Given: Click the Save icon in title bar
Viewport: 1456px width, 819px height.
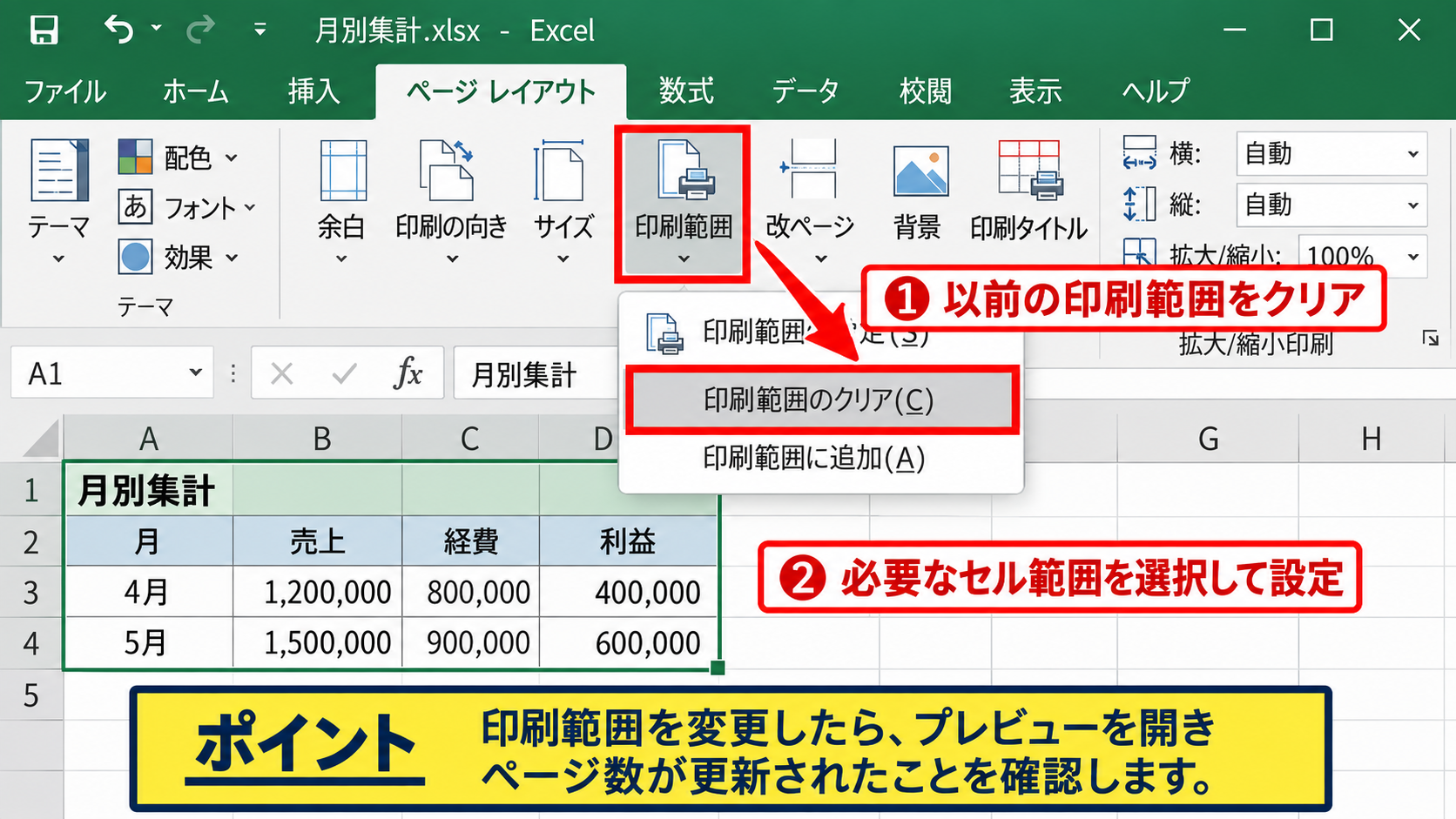Looking at the screenshot, I should (44, 30).
